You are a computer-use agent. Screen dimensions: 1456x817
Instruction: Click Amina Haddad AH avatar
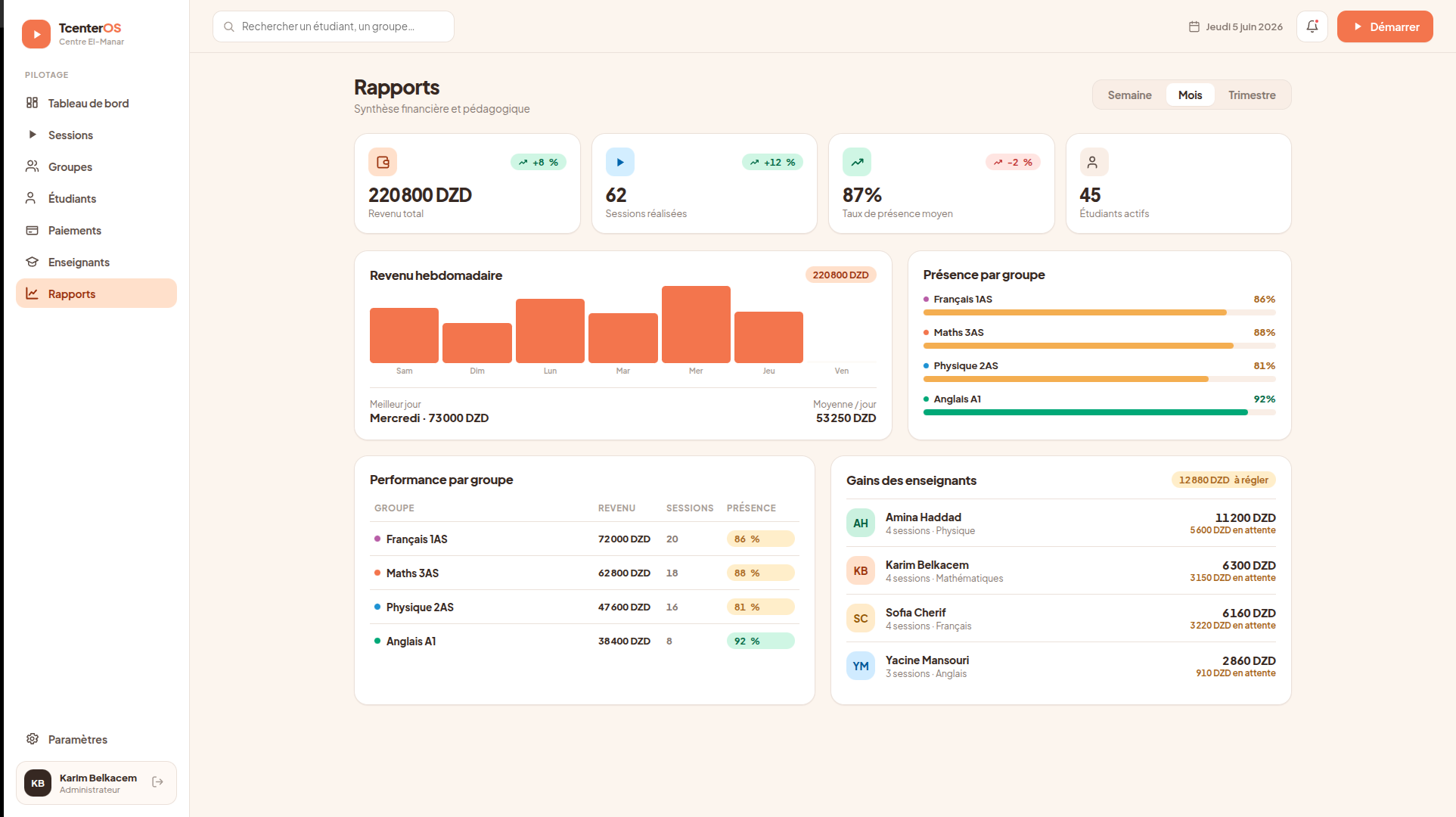click(861, 523)
